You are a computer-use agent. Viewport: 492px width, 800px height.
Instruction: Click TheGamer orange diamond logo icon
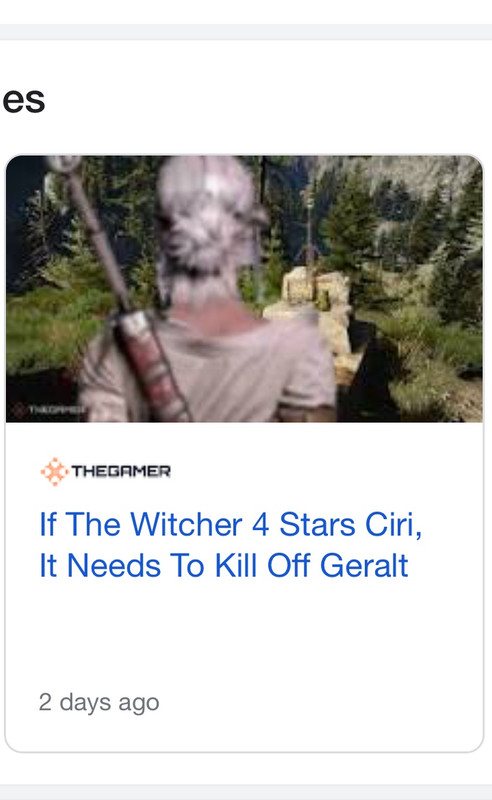click(54, 471)
